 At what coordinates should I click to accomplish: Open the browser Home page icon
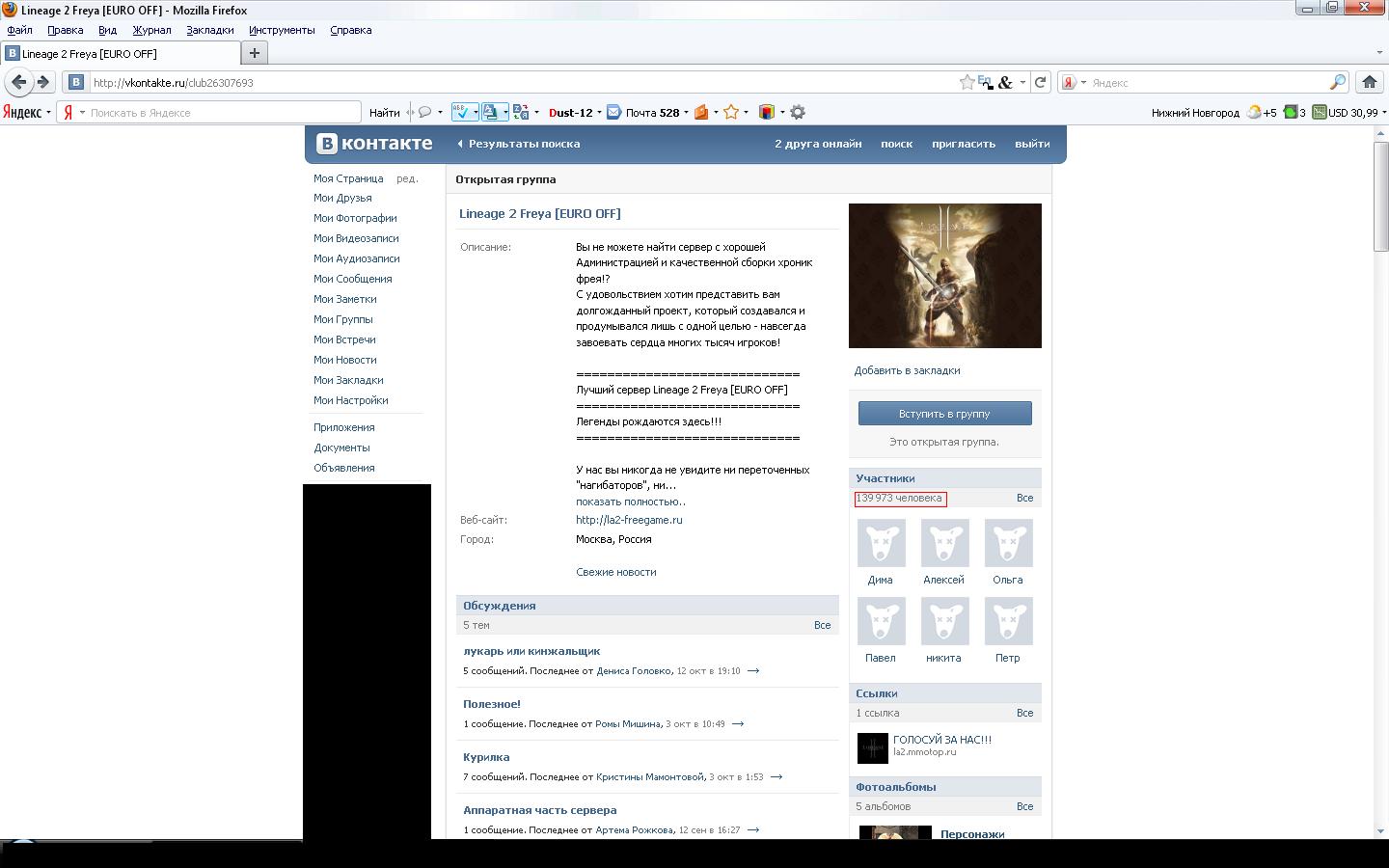tap(1369, 82)
